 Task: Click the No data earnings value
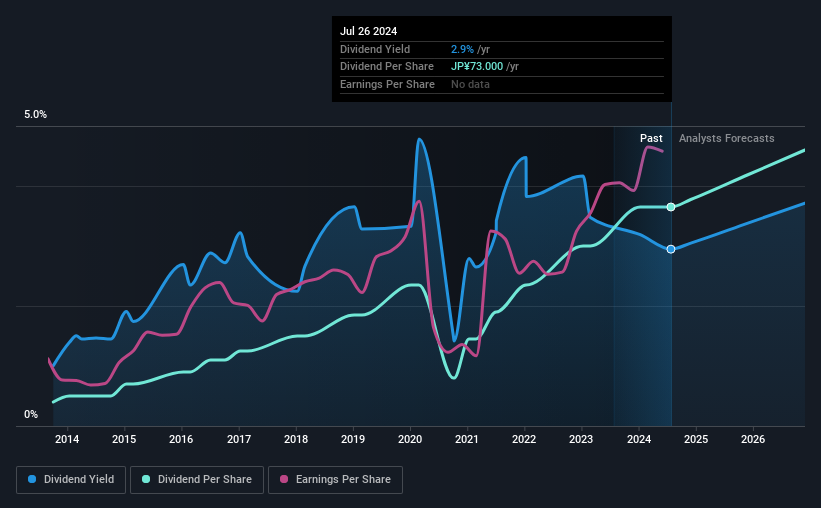click(470, 84)
